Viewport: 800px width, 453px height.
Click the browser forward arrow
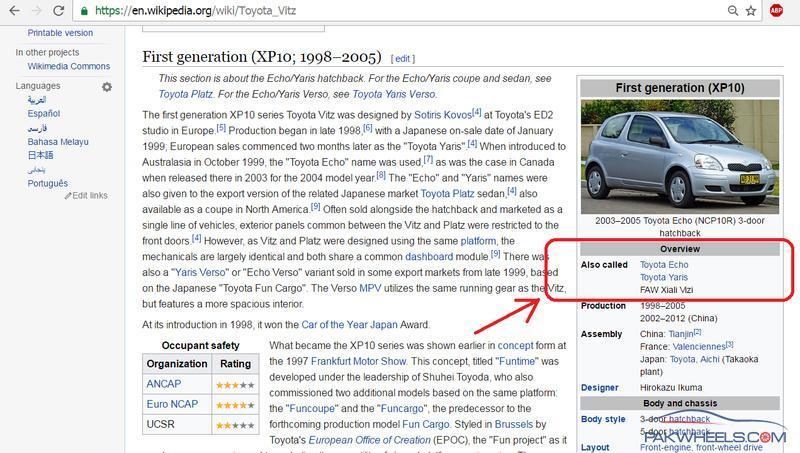(37, 10)
